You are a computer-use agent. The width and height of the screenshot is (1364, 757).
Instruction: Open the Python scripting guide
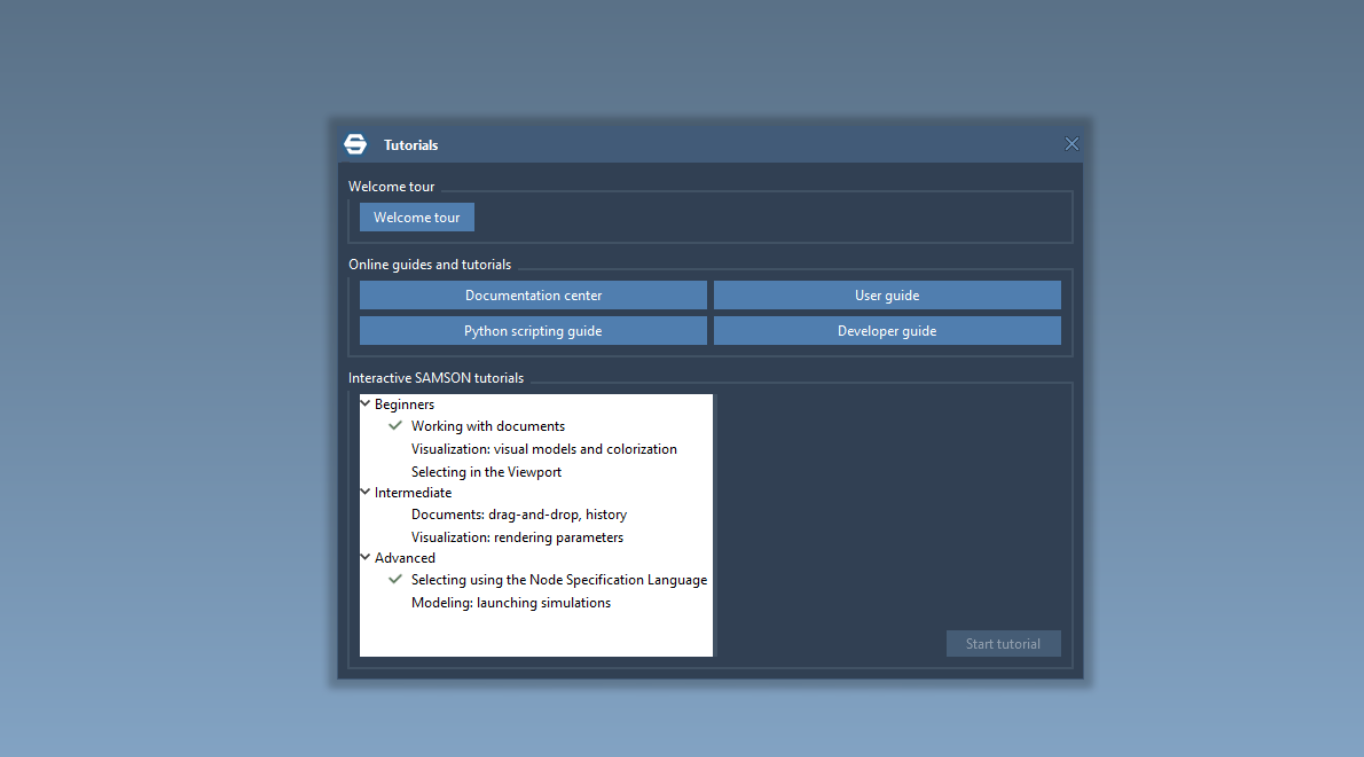point(533,331)
